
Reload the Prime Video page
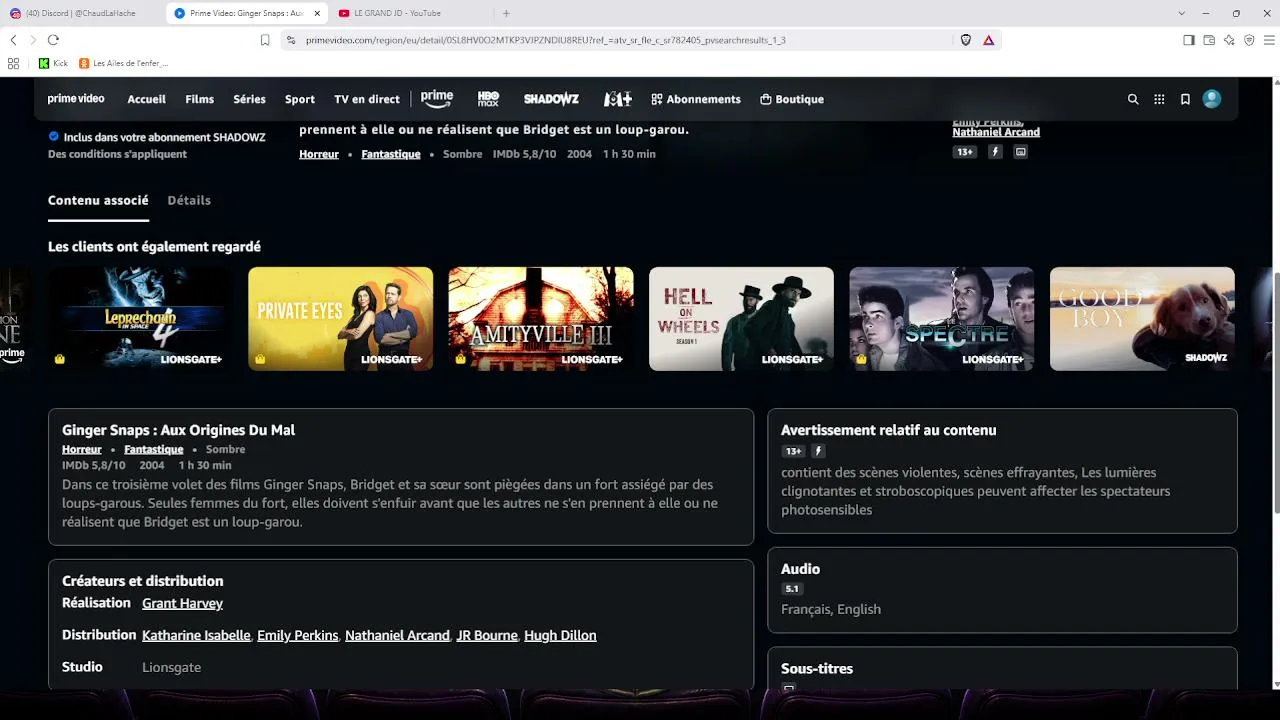point(53,40)
